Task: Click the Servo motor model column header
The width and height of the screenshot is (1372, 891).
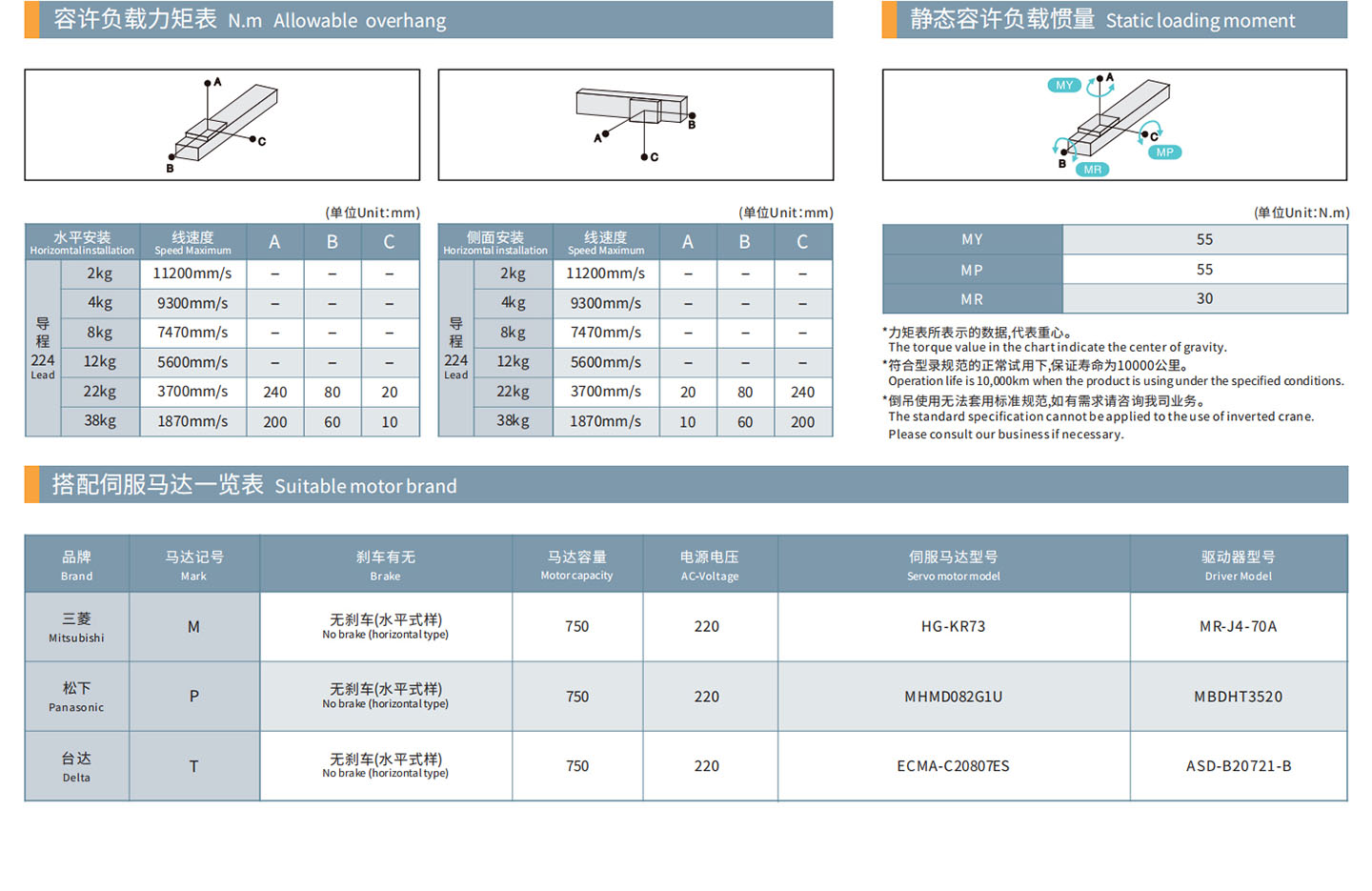Action: [954, 564]
